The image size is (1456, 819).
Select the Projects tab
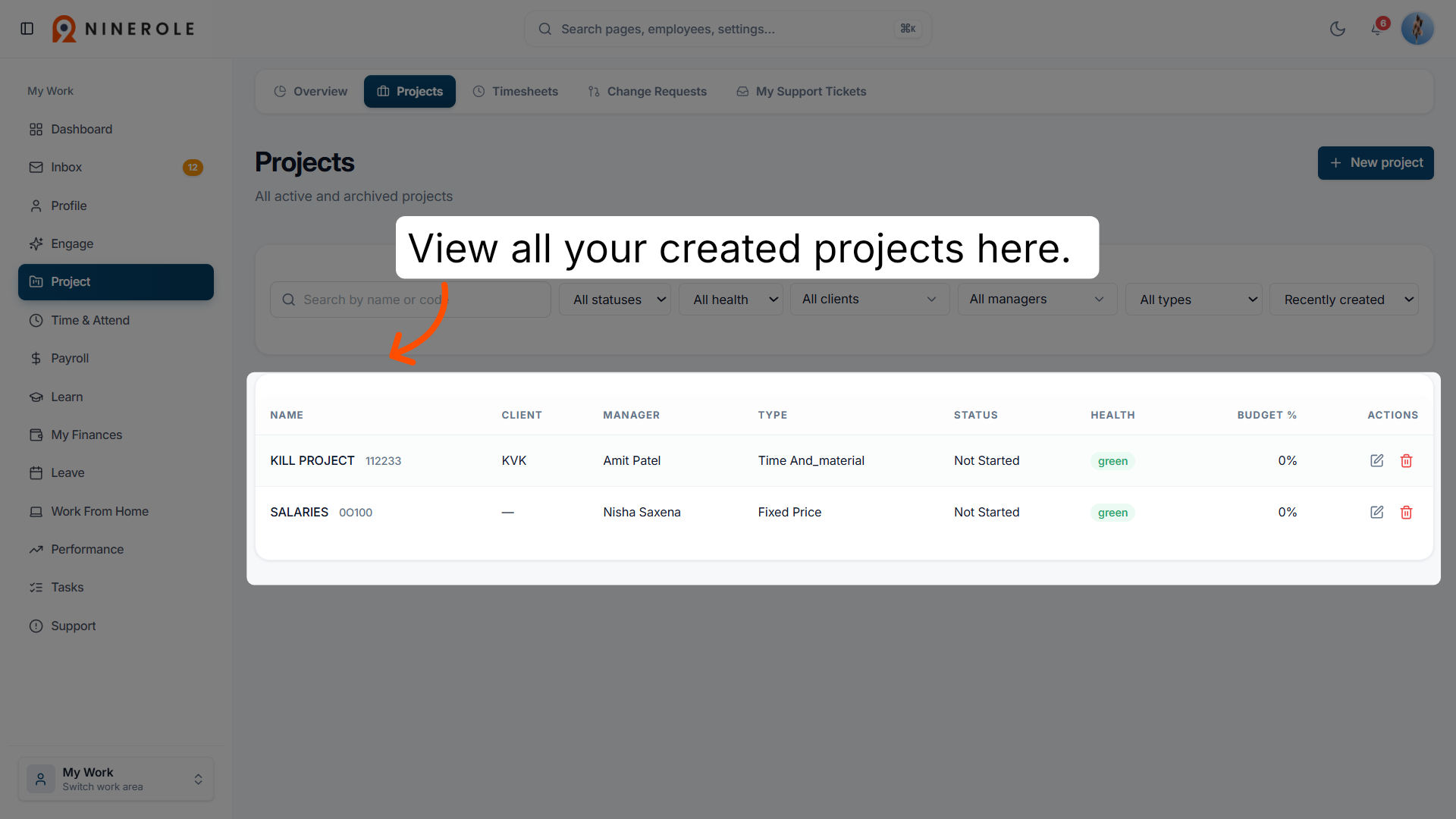[409, 91]
